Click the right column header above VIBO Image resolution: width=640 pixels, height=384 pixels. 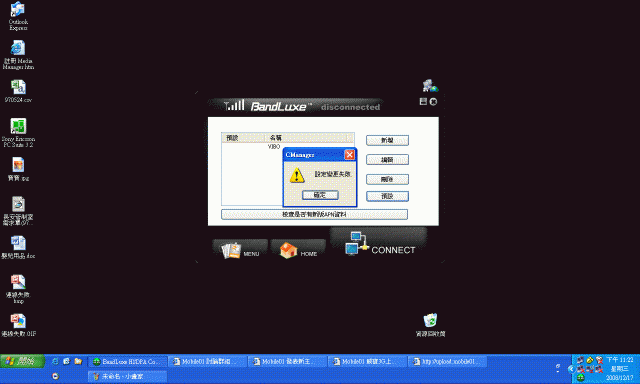[306, 138]
